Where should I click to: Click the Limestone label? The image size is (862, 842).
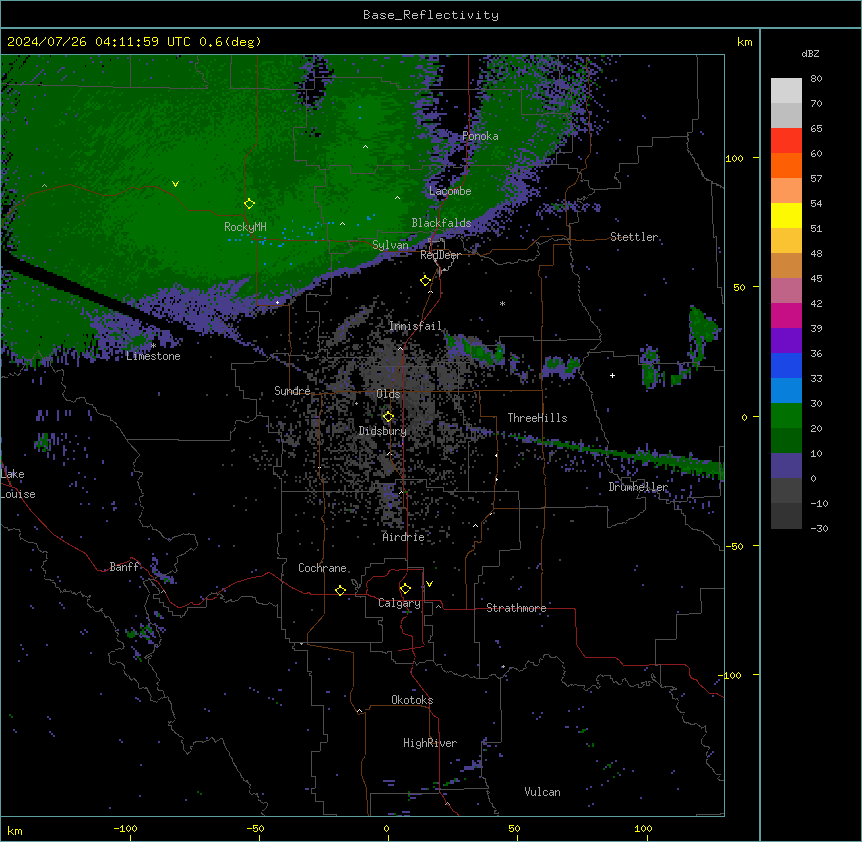[x=153, y=356]
